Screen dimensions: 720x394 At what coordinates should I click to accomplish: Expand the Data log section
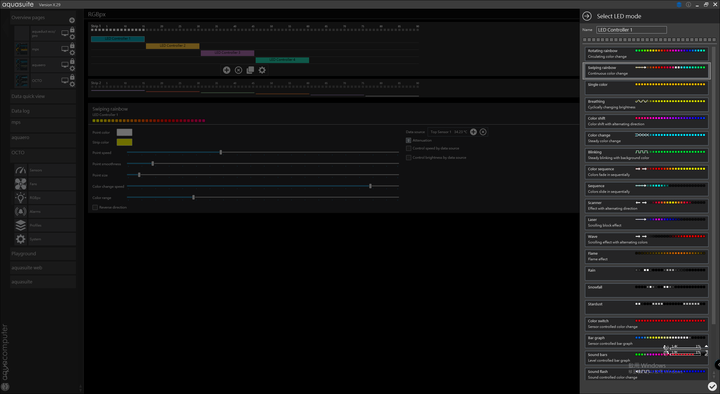[x=43, y=111]
